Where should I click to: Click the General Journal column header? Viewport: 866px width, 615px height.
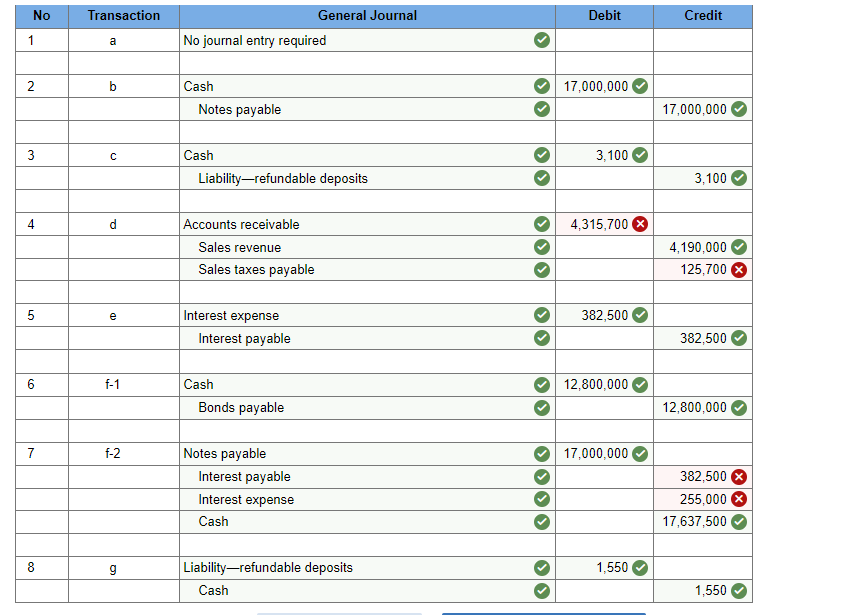(x=367, y=16)
